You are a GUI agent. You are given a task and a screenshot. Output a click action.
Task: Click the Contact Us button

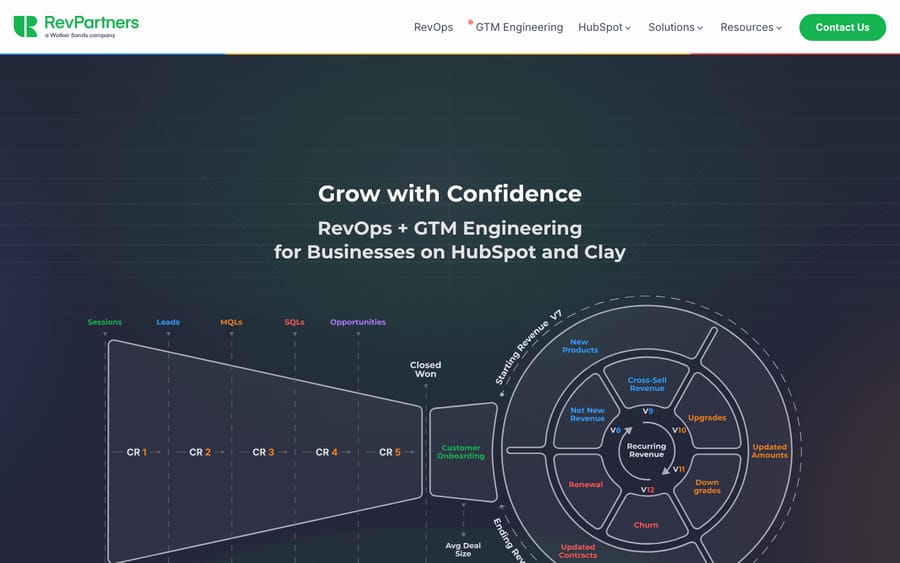coord(842,27)
